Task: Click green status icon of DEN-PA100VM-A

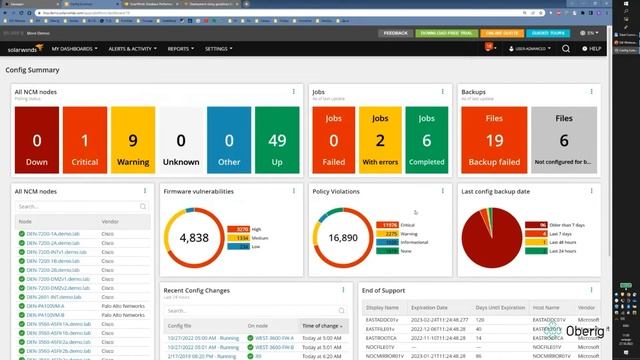Action: click(x=22, y=306)
